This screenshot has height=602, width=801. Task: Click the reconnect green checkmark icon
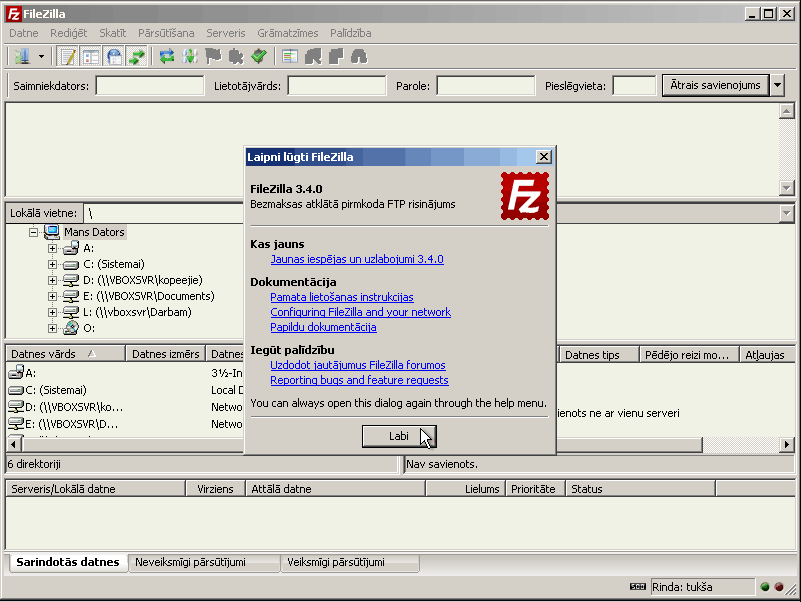(258, 56)
